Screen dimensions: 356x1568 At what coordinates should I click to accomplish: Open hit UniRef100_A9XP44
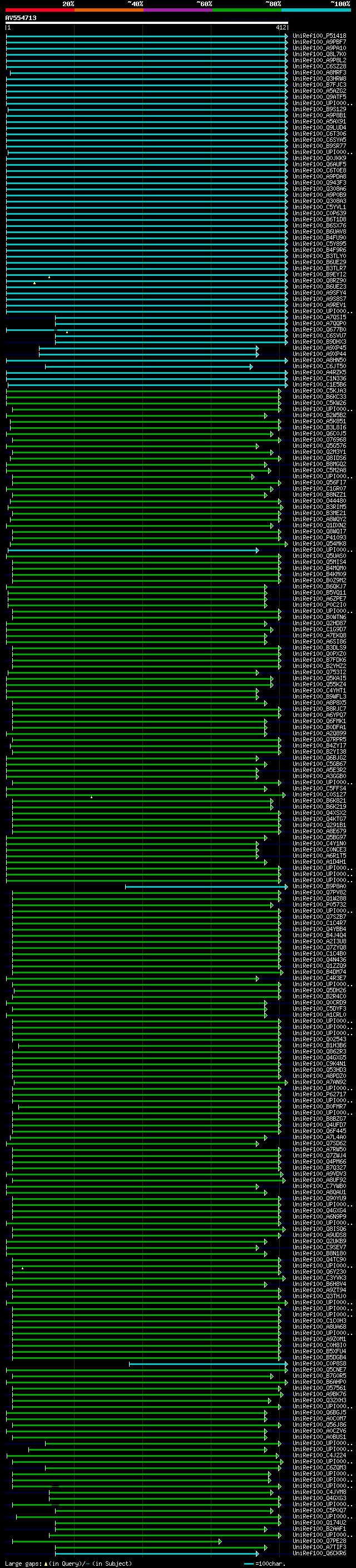[x=319, y=354]
